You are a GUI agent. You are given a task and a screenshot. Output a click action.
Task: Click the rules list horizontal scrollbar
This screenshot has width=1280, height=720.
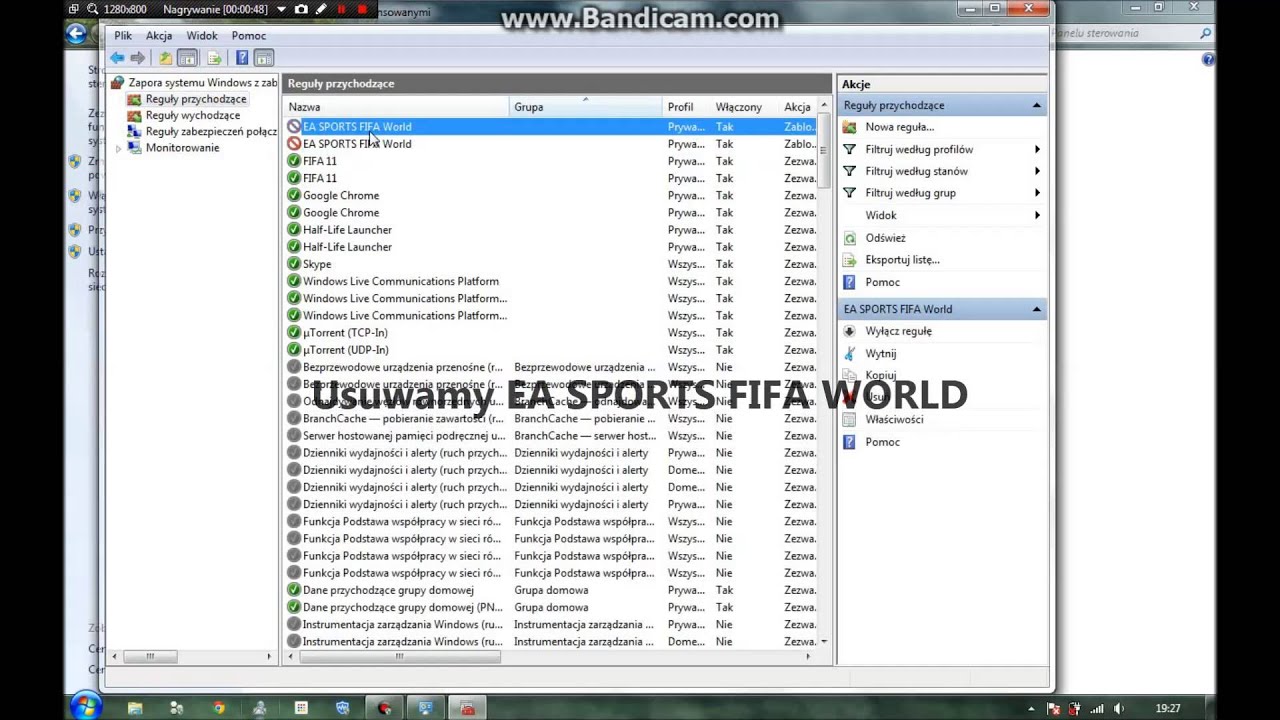tap(548, 657)
